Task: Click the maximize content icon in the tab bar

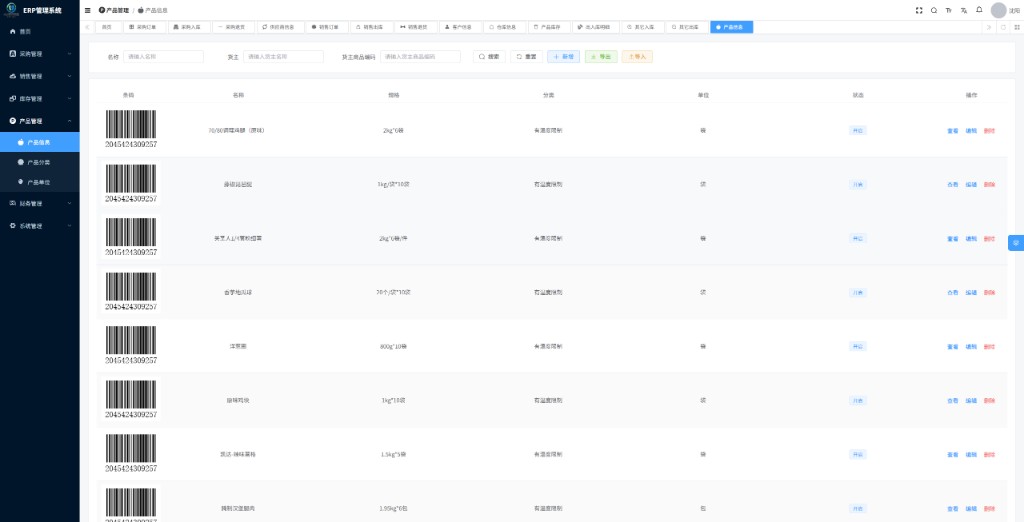Action: [1017, 27]
